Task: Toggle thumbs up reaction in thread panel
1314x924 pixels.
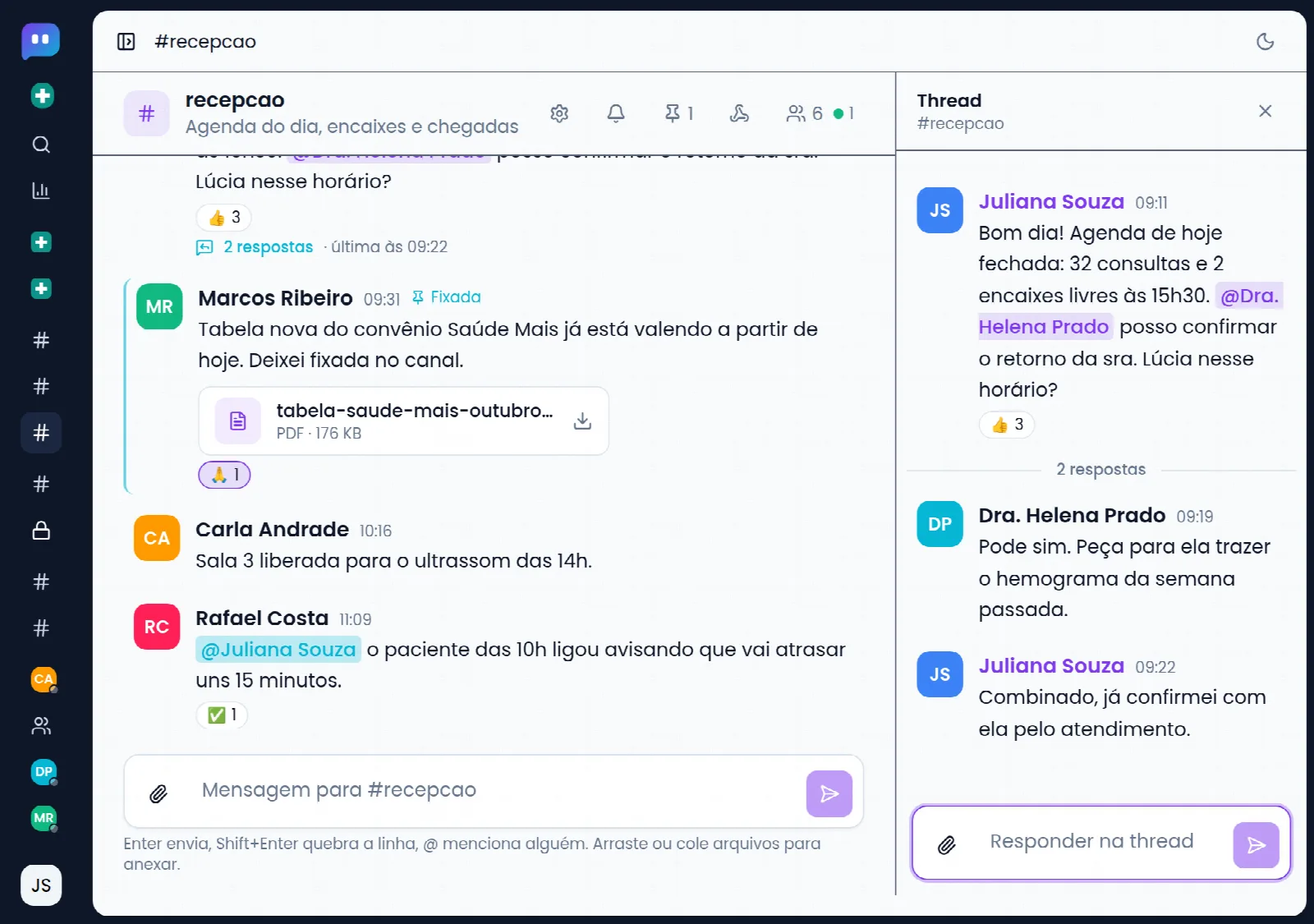Action: click(1007, 424)
